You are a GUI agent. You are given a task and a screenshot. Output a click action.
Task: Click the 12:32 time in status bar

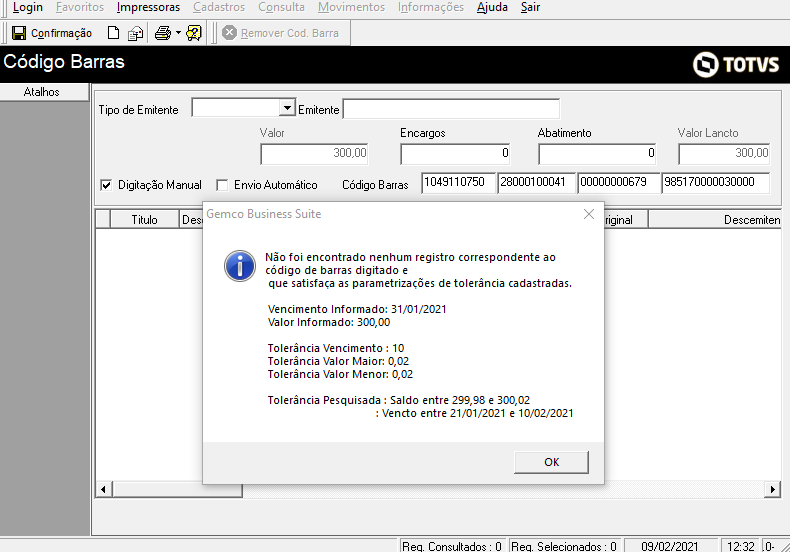tap(741, 546)
